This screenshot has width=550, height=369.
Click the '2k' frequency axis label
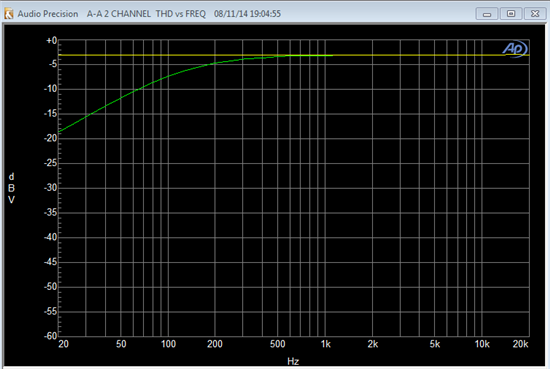point(373,344)
